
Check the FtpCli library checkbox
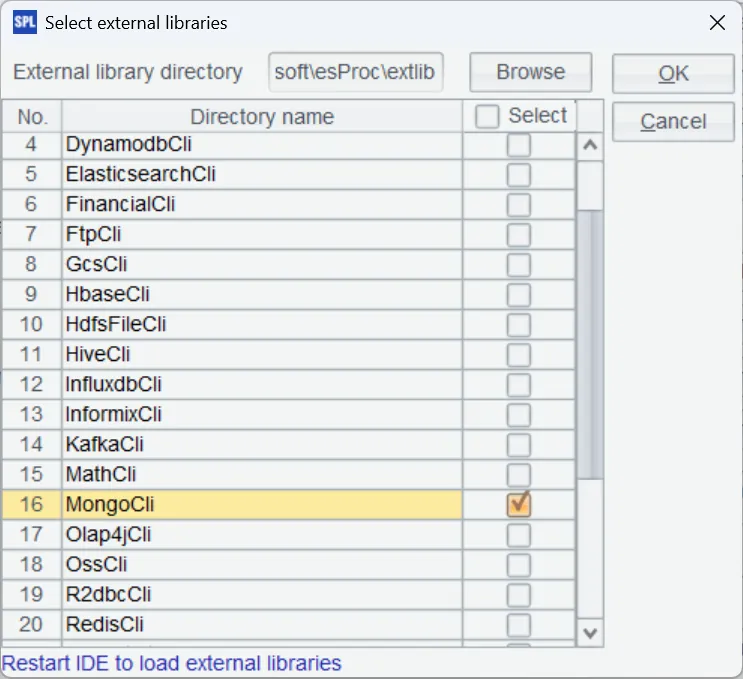click(x=518, y=235)
